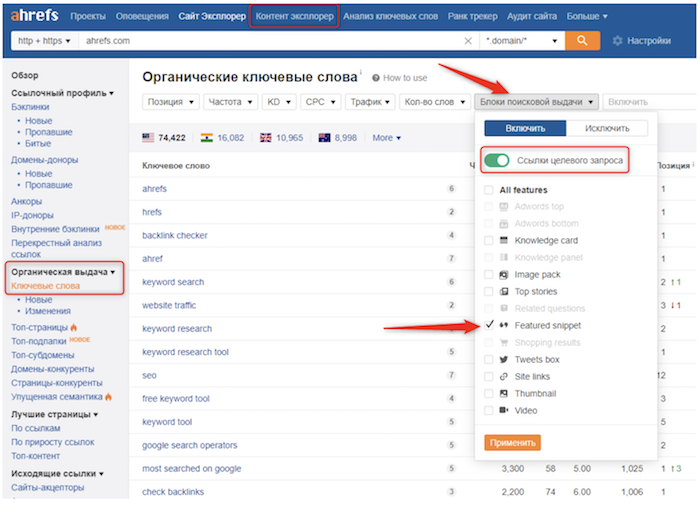700x517 pixels.
Task: Click the flame icon next to Упущенная семантика
Action: (108, 396)
